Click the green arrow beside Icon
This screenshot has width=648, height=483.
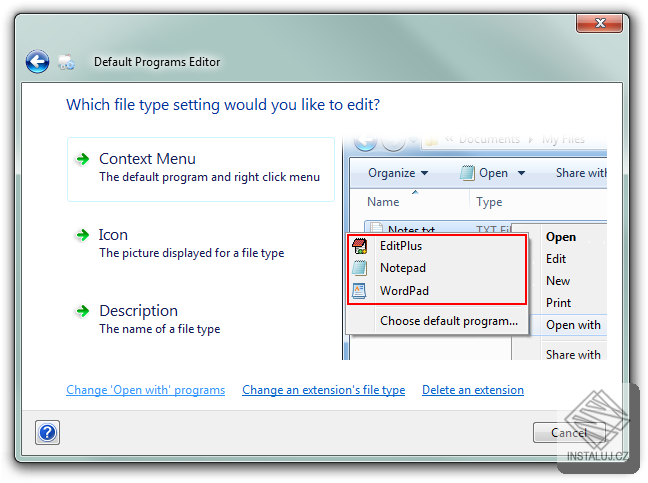point(82,235)
